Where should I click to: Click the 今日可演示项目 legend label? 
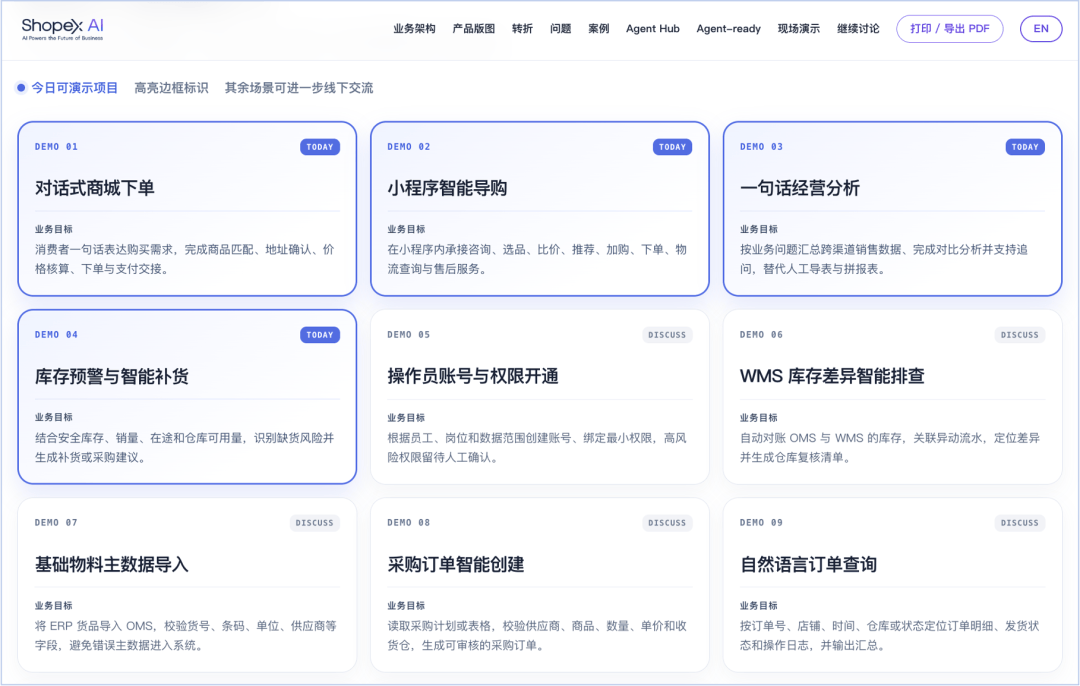click(x=74, y=87)
